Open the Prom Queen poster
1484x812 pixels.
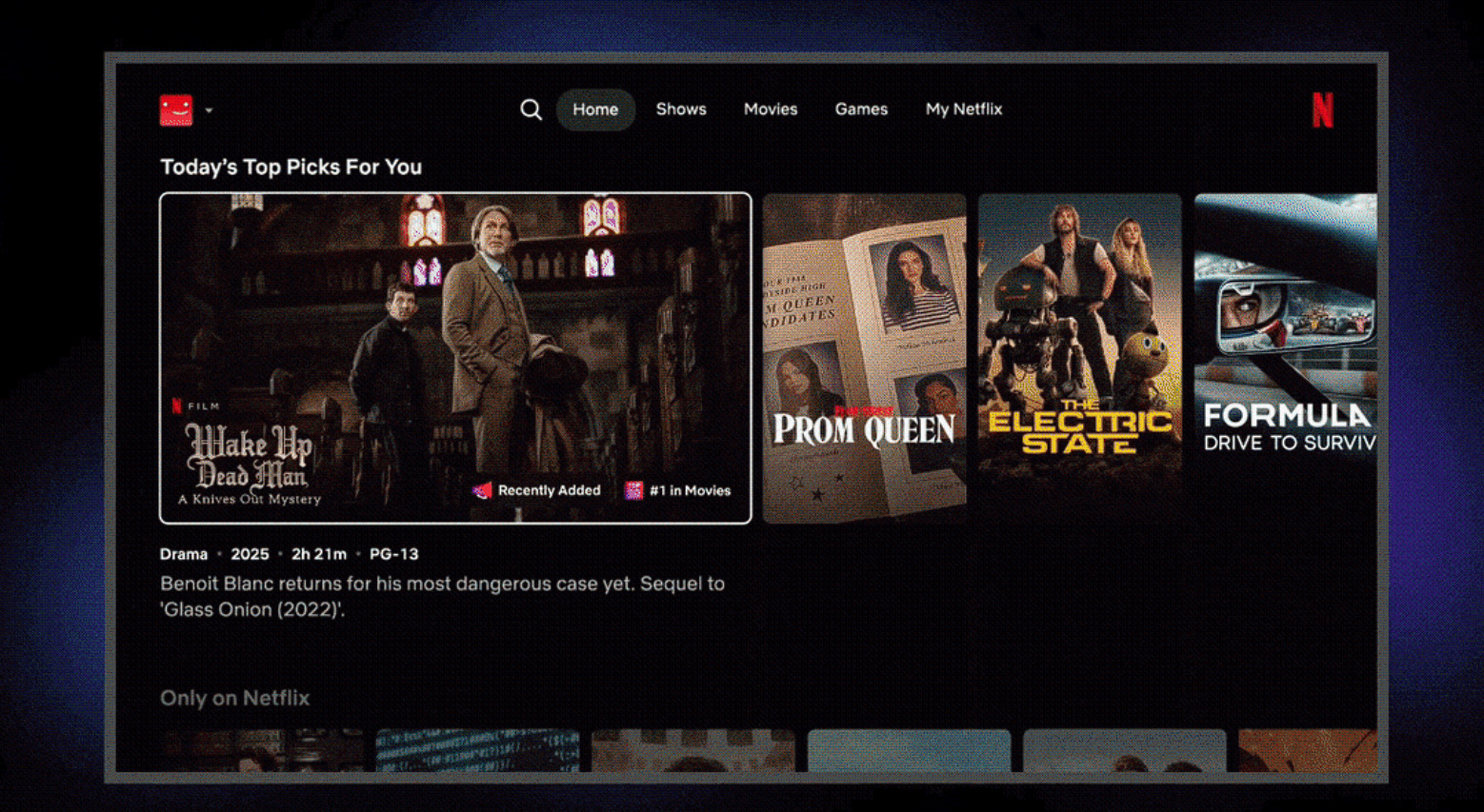(x=864, y=358)
